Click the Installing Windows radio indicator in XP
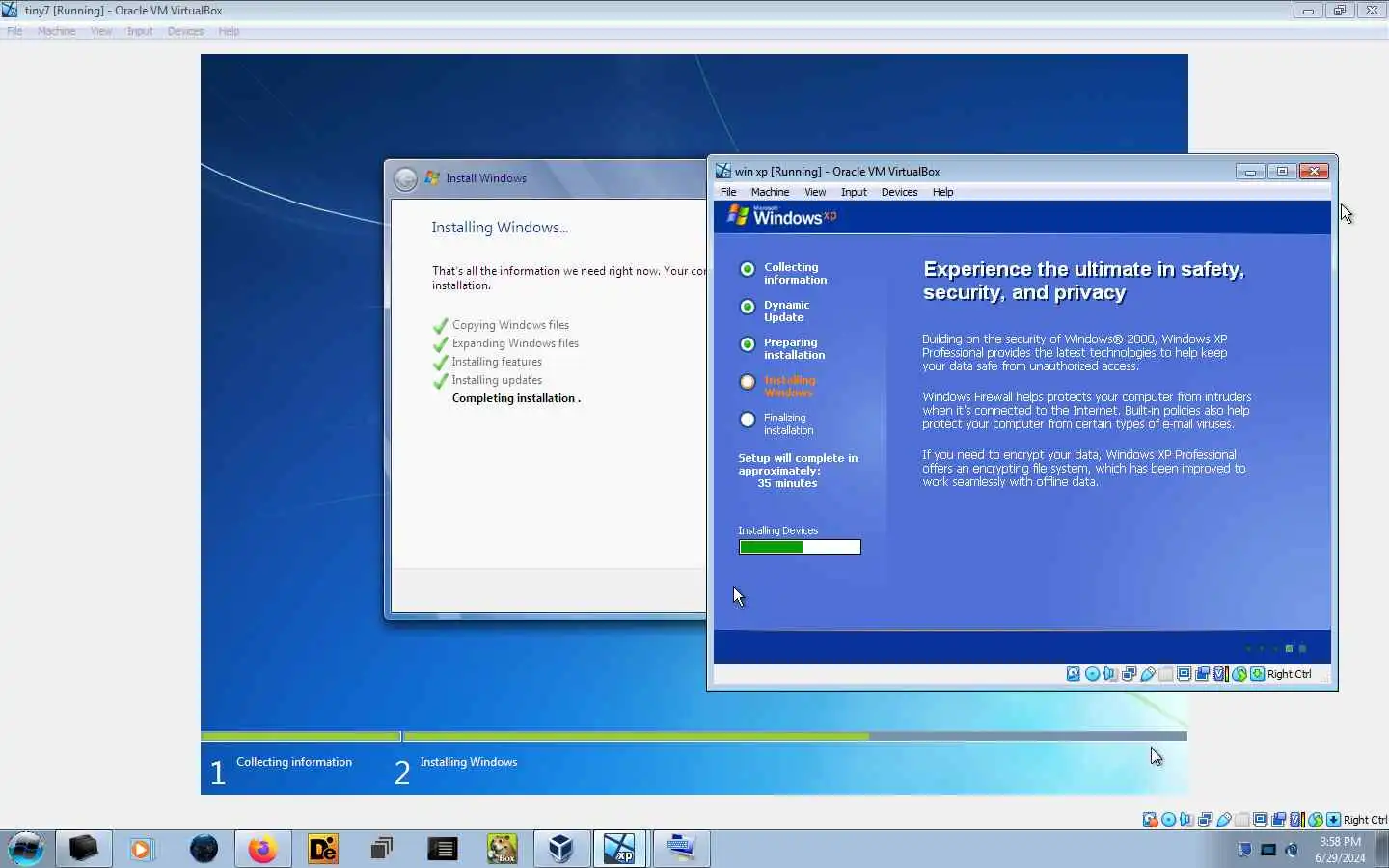This screenshot has width=1389, height=868. tap(747, 382)
